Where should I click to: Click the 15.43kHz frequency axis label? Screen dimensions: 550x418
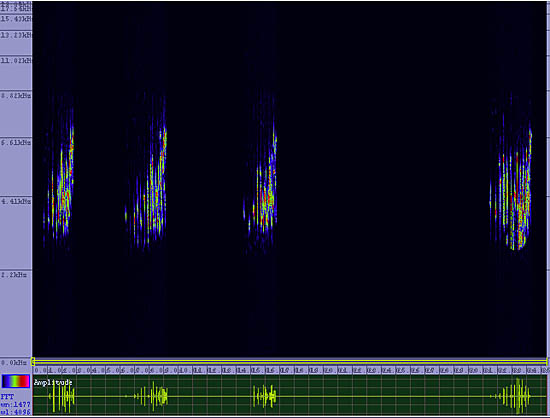(x=16, y=19)
